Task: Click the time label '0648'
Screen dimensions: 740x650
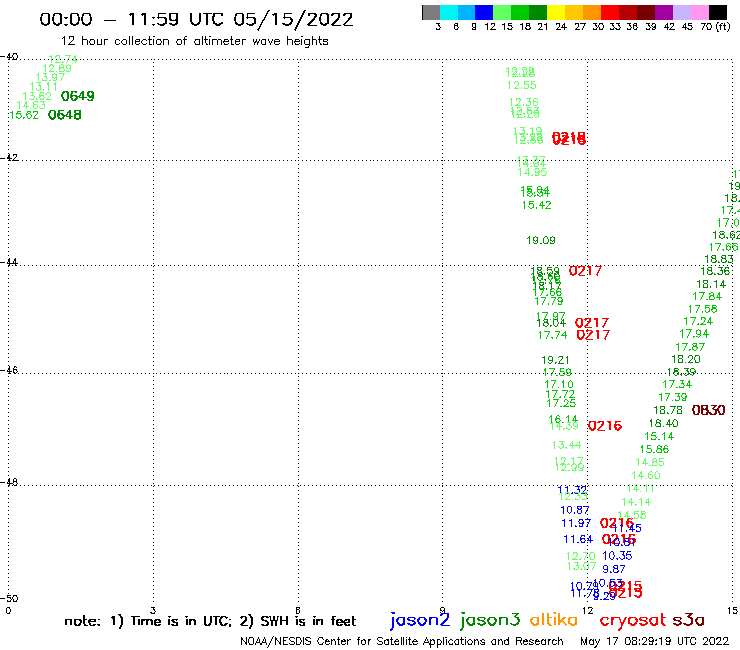Action: 65,115
